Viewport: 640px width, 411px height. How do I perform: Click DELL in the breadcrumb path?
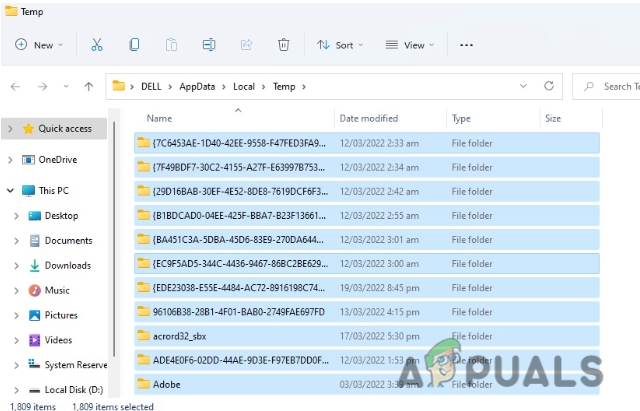pyautogui.click(x=151, y=87)
